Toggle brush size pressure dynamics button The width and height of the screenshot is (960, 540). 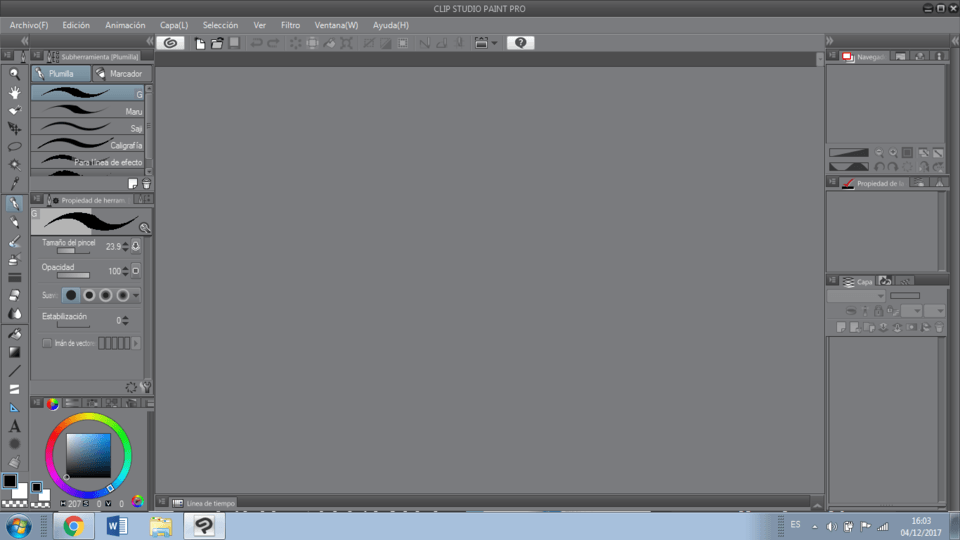pos(136,246)
